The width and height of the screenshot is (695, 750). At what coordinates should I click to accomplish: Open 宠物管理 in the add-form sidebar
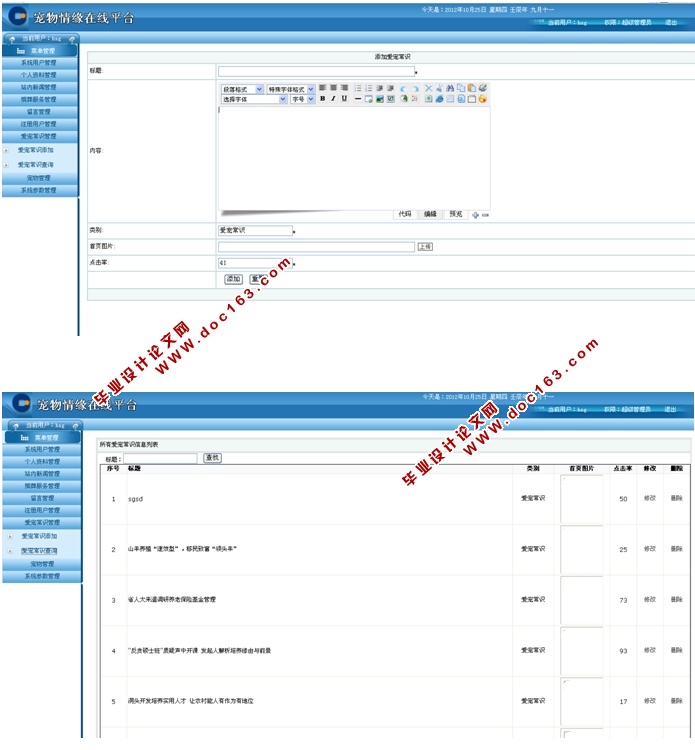point(40,178)
